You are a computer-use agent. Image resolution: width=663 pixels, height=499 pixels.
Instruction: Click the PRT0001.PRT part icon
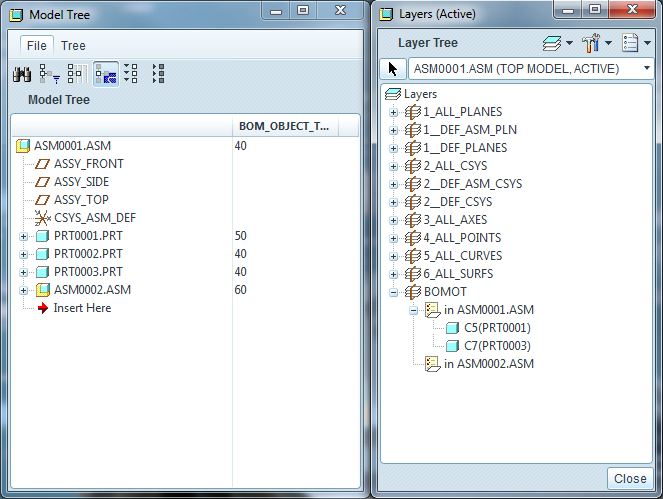[x=42, y=236]
